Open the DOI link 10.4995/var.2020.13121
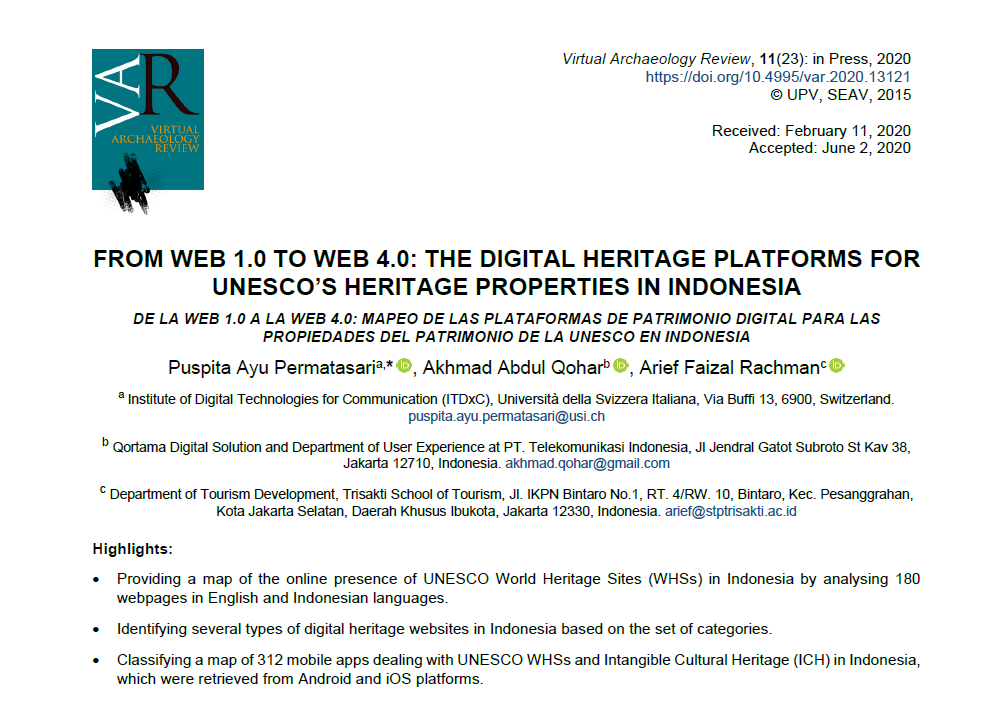The image size is (1003, 701). click(x=778, y=77)
